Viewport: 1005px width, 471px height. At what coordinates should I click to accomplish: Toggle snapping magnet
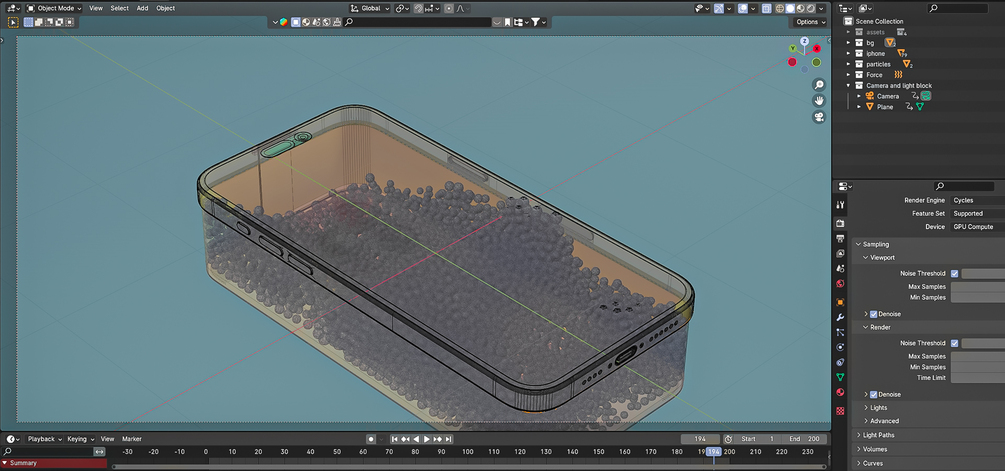coord(418,8)
